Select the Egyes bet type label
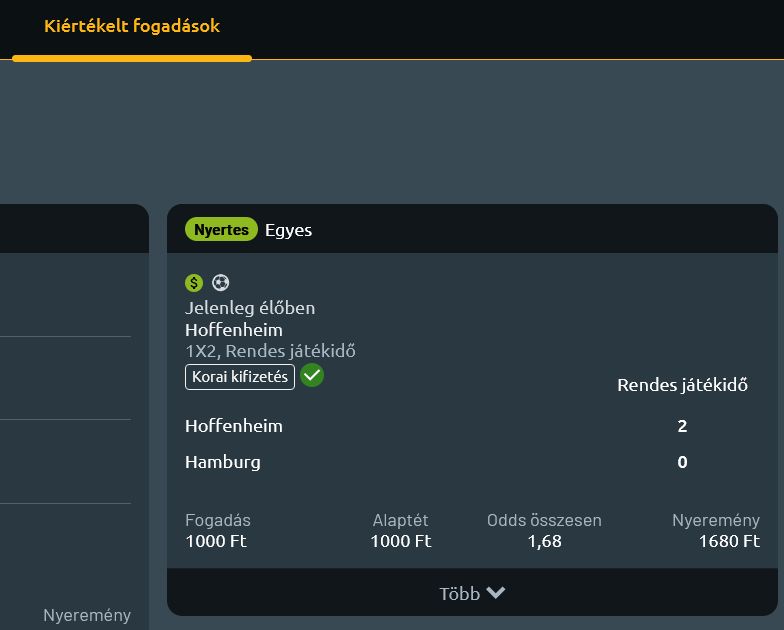784x630 pixels. [289, 230]
